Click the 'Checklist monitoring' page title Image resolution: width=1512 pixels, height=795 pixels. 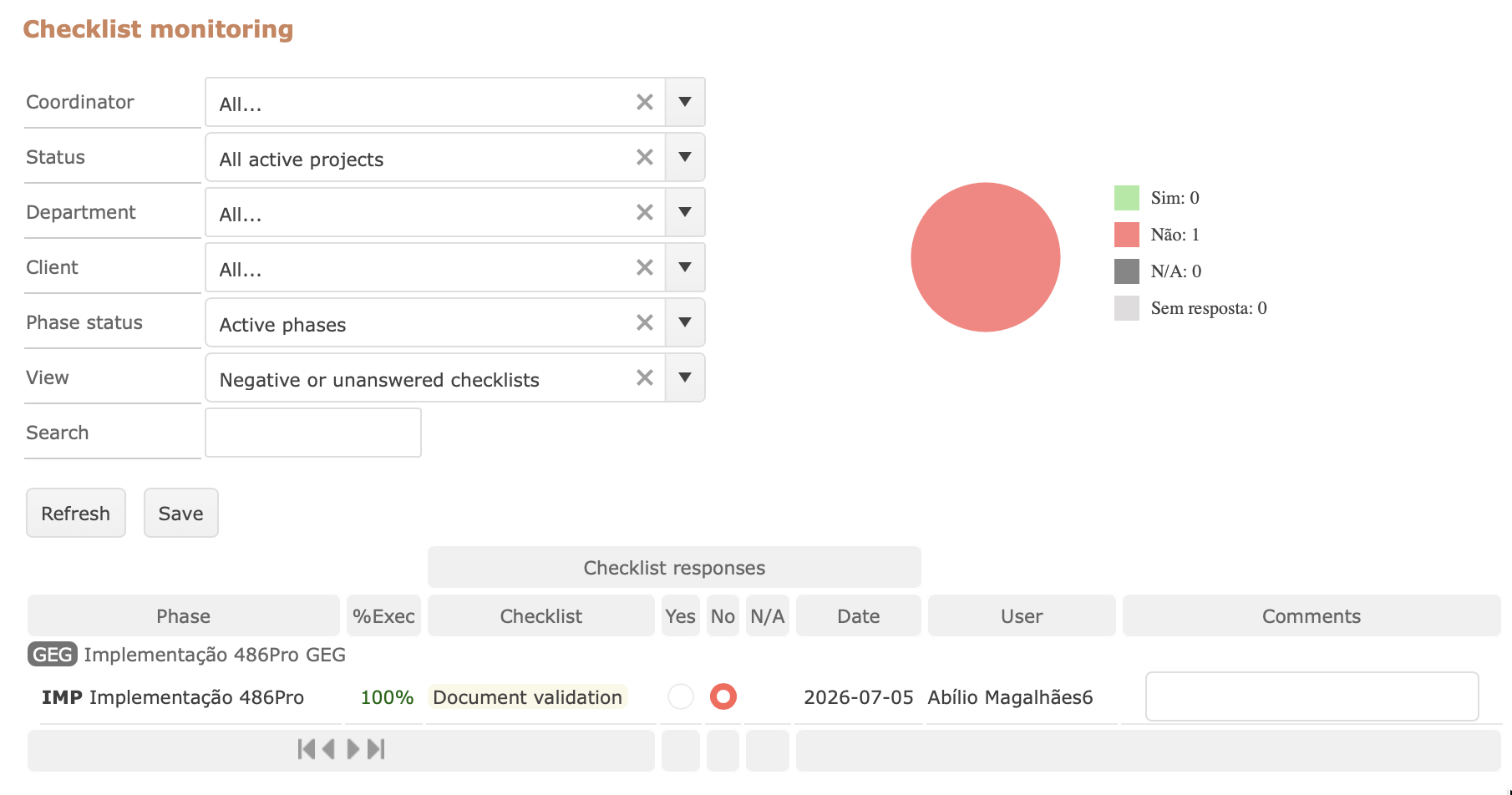point(158,29)
